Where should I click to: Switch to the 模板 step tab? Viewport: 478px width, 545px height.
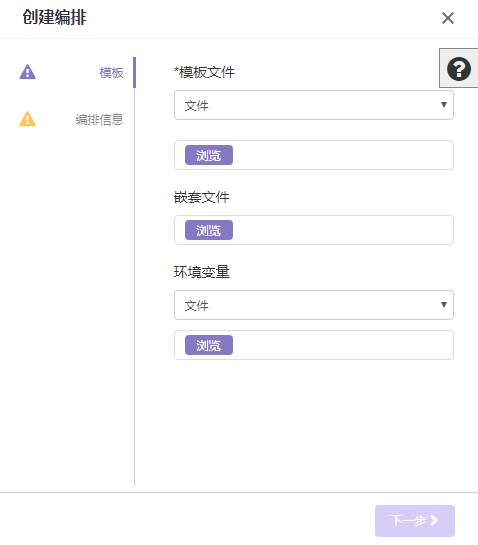pos(111,73)
